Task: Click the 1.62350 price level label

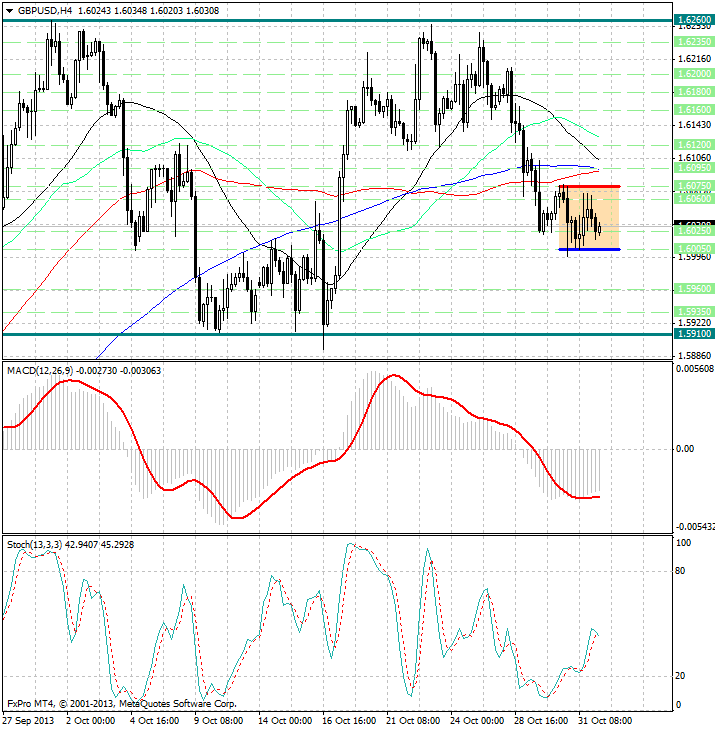Action: tap(693, 42)
